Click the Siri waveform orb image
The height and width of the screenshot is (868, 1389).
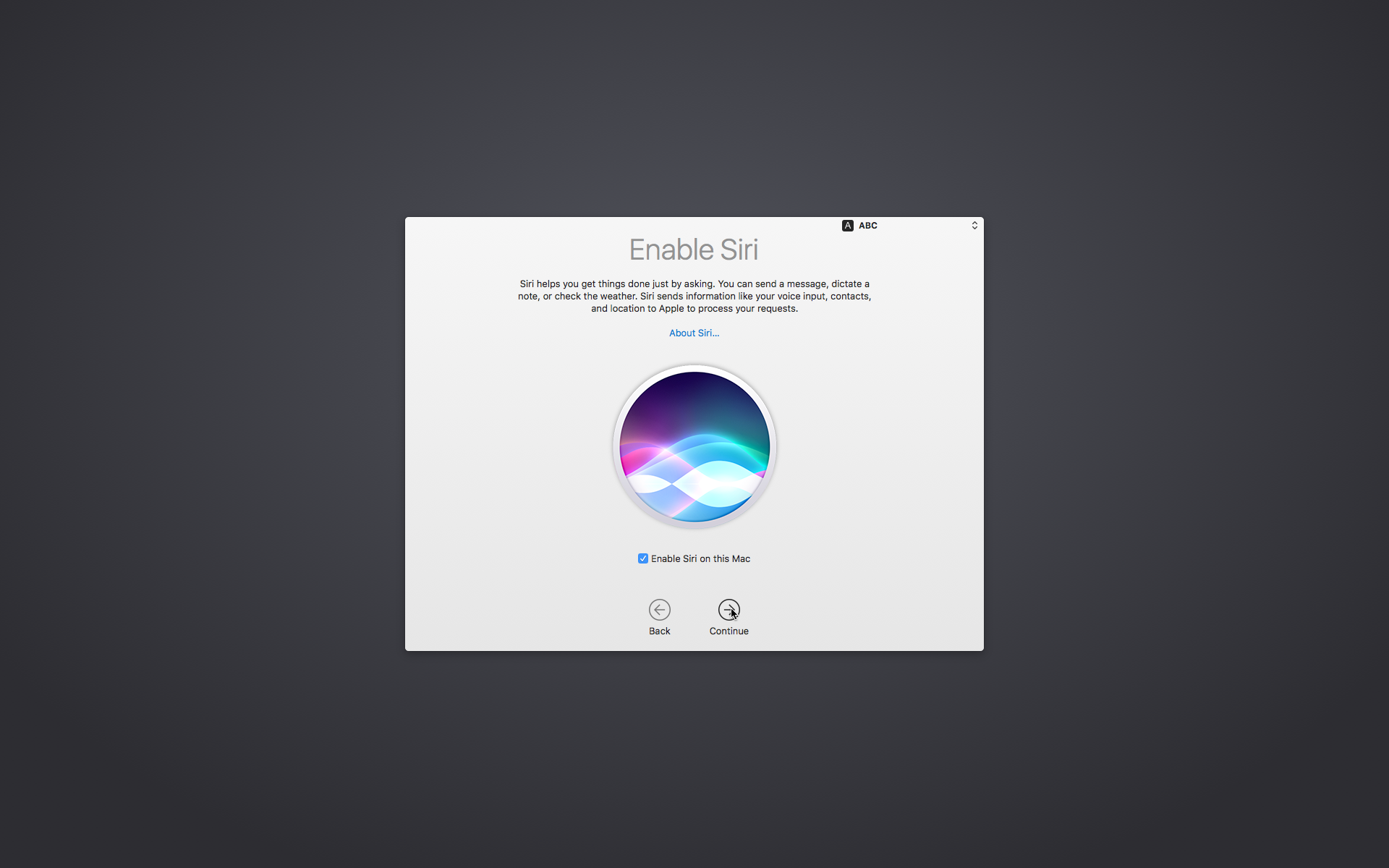pyautogui.click(x=694, y=446)
